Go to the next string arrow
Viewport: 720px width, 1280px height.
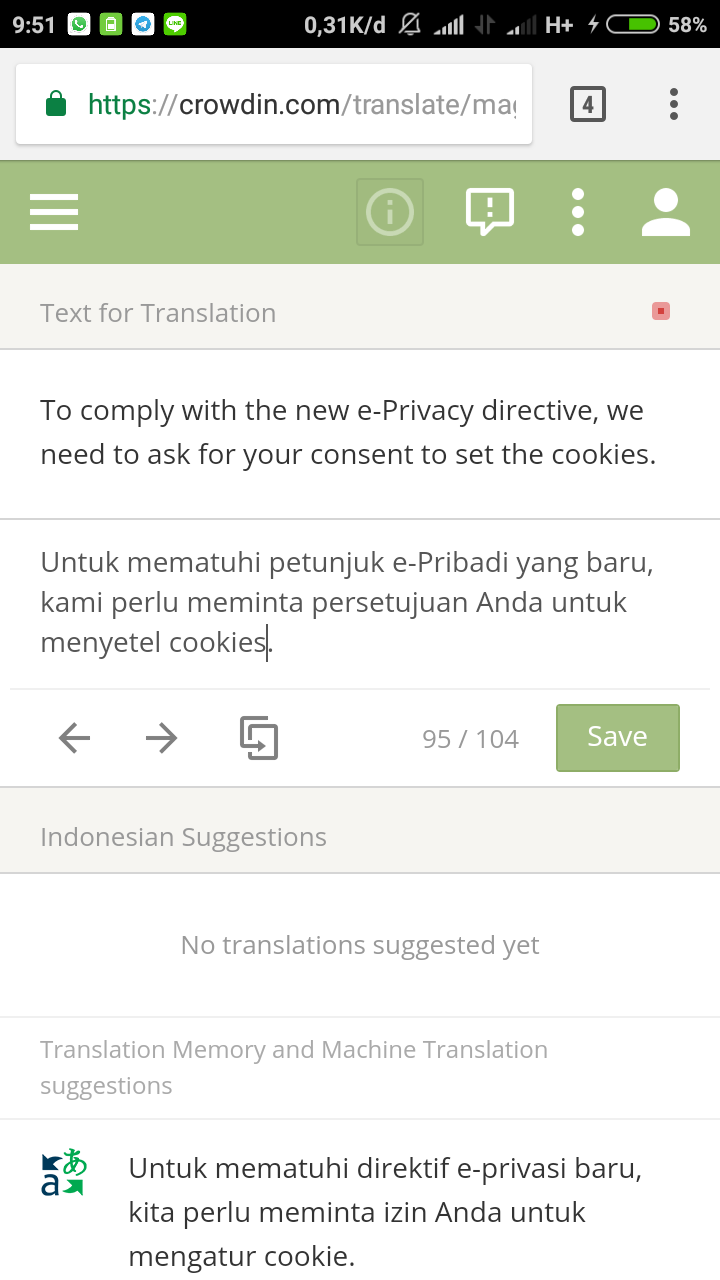161,739
